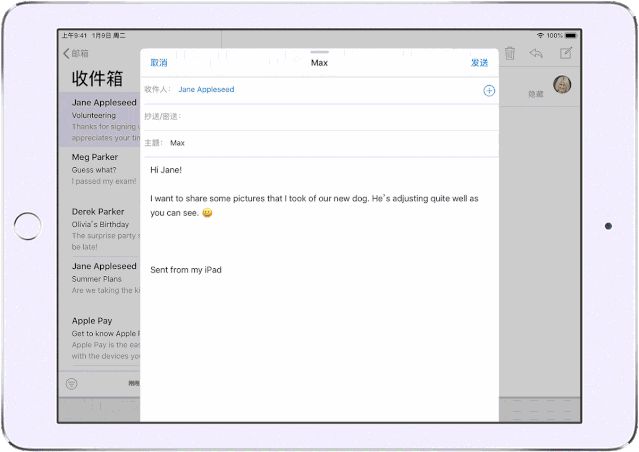
Task: Open the Trash icon in the mail toolbar
Action: (x=510, y=53)
